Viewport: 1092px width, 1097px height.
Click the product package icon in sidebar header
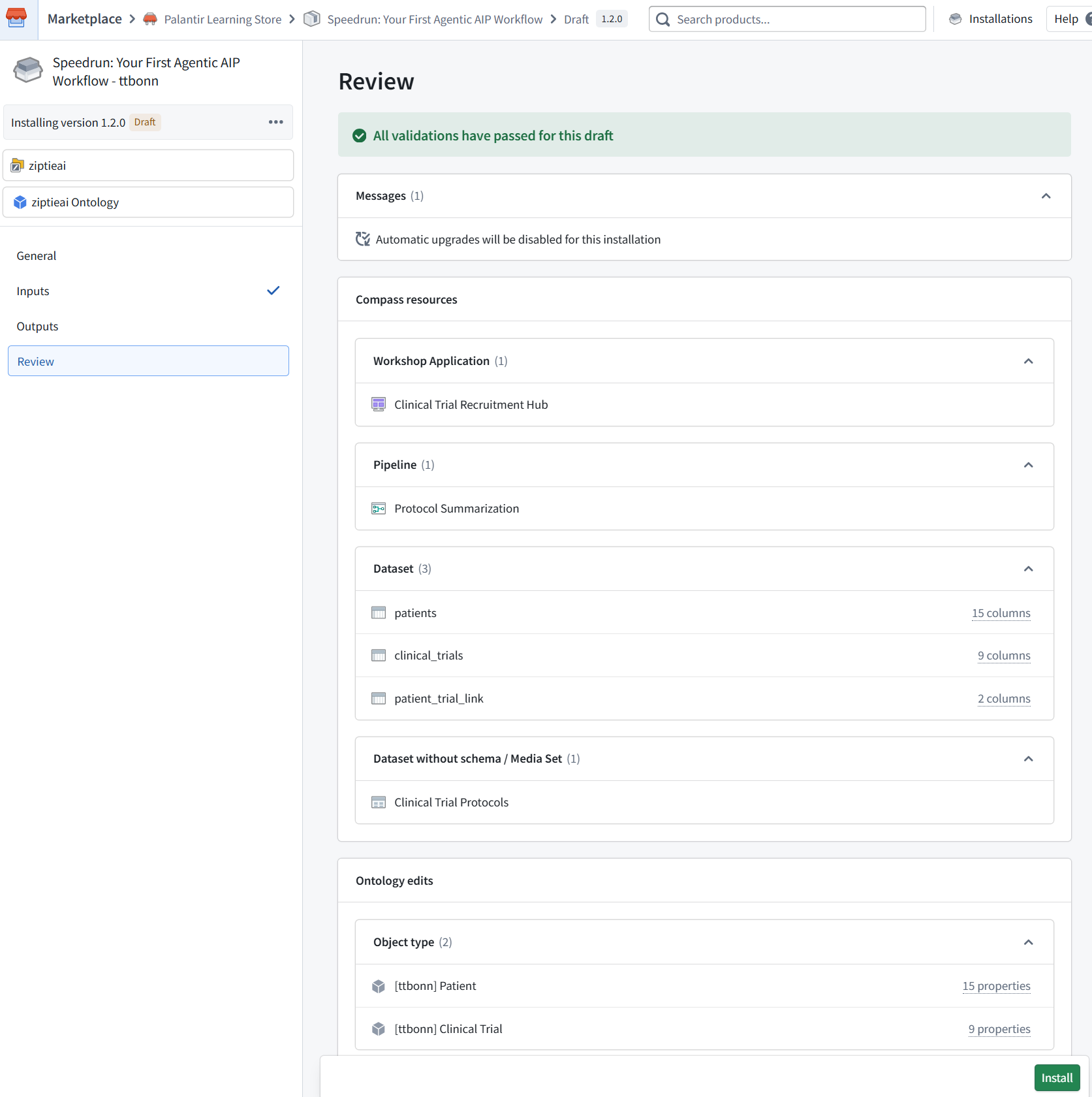click(x=28, y=71)
